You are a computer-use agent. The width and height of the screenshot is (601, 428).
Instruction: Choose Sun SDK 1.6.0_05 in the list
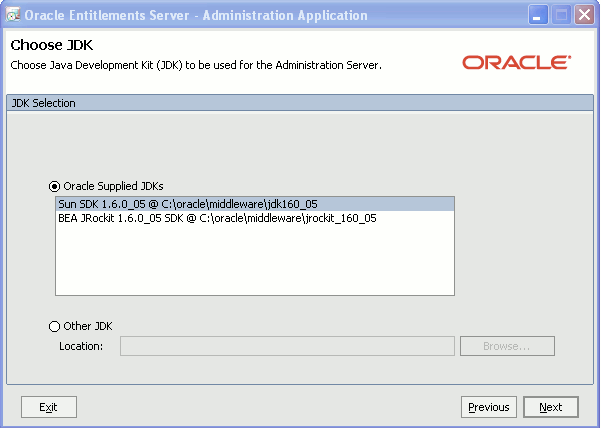[x=255, y=204]
